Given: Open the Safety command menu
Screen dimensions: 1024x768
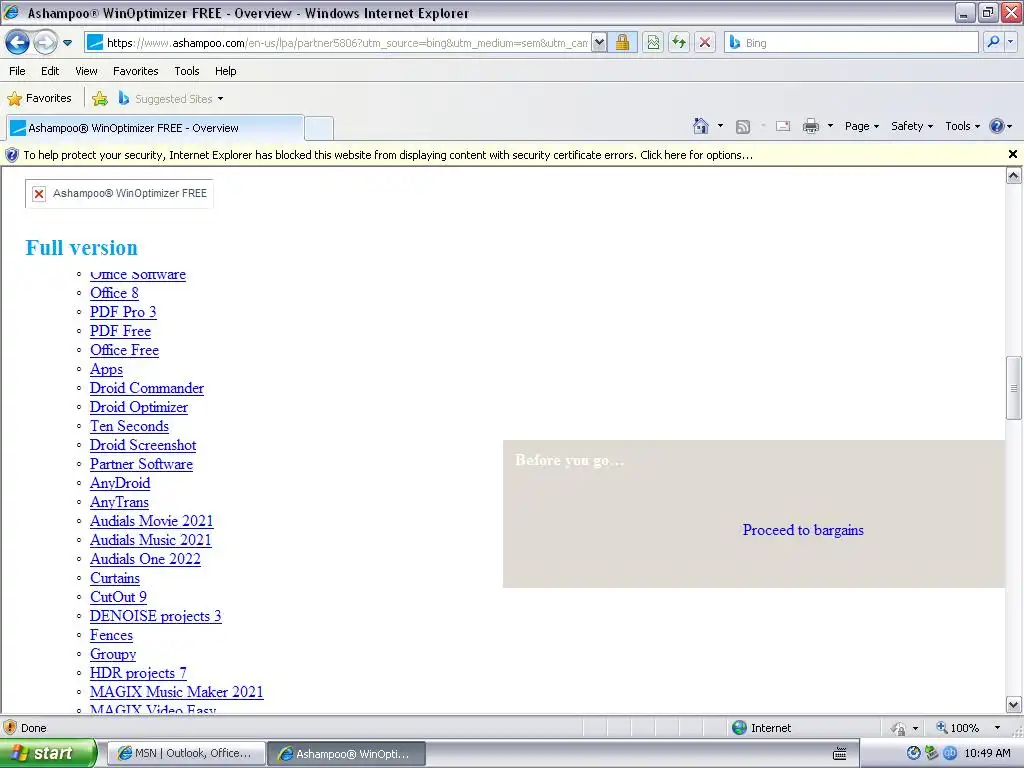Looking at the screenshot, I should point(912,126).
